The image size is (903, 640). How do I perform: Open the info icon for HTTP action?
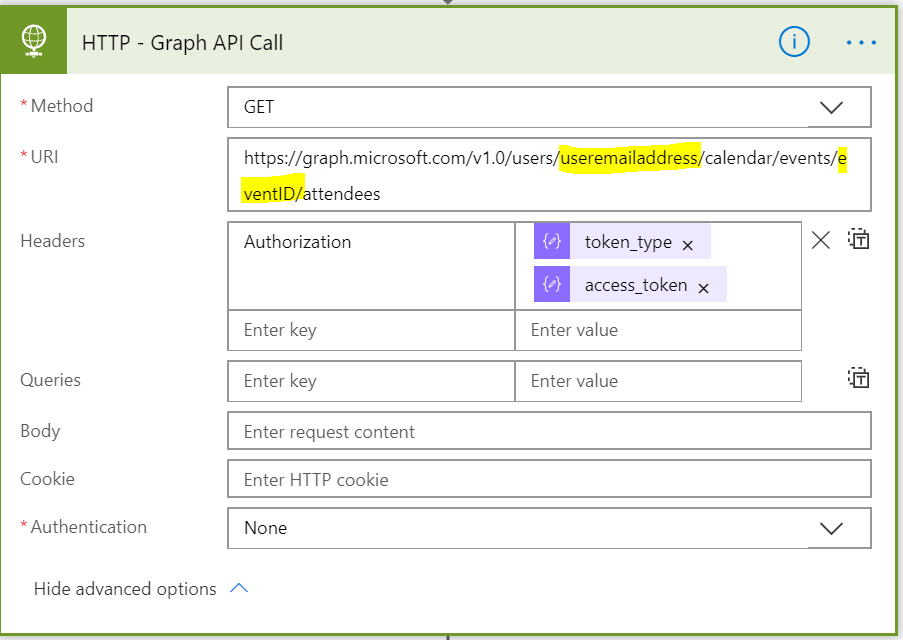794,42
